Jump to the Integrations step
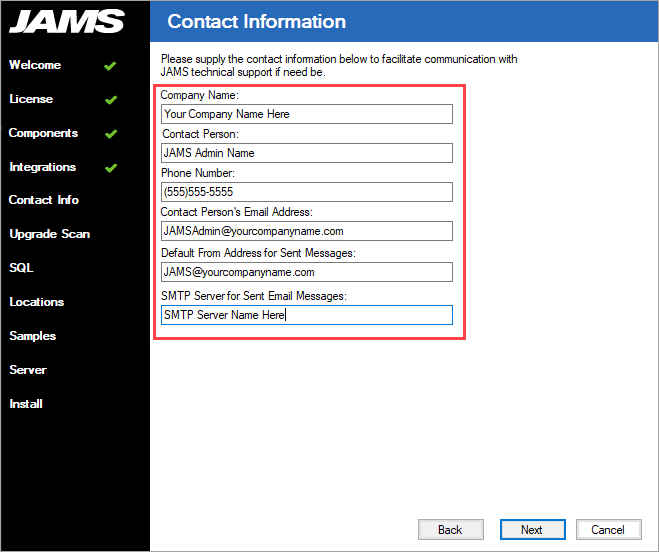659x552 pixels. (42, 167)
